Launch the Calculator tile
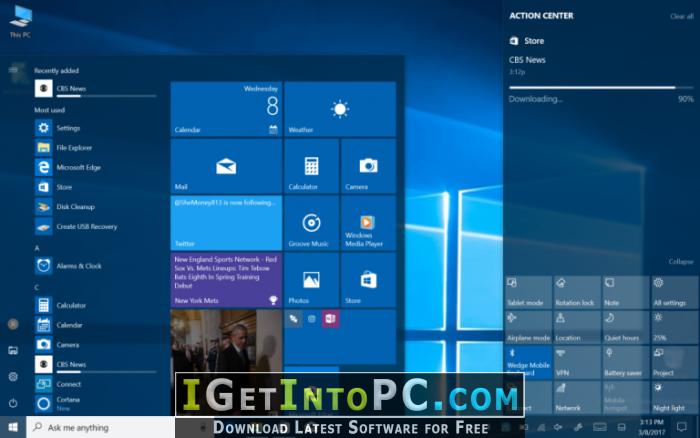Image resolution: width=700 pixels, height=438 pixels. [311, 166]
